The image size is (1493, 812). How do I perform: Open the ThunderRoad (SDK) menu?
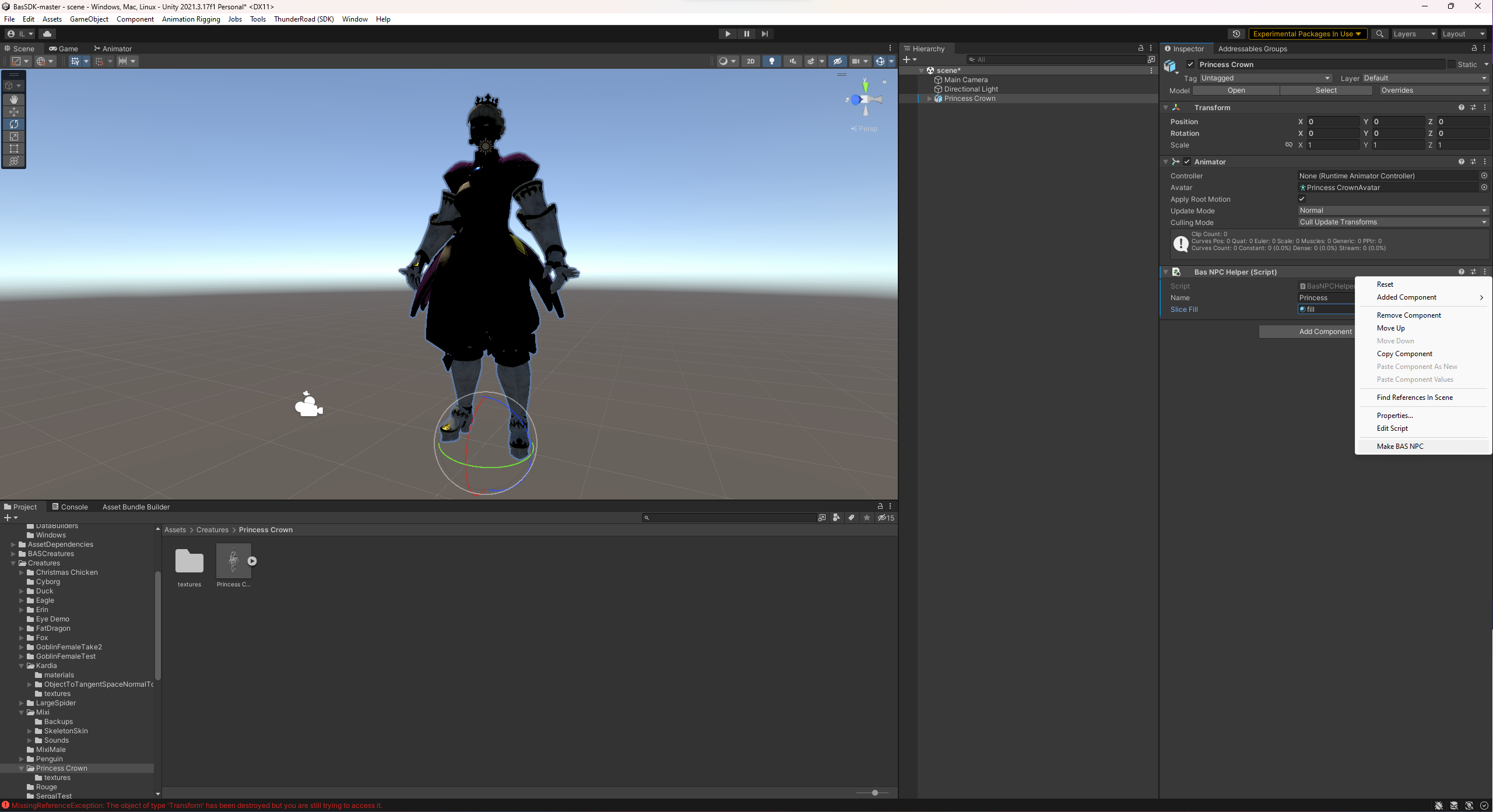(x=304, y=19)
